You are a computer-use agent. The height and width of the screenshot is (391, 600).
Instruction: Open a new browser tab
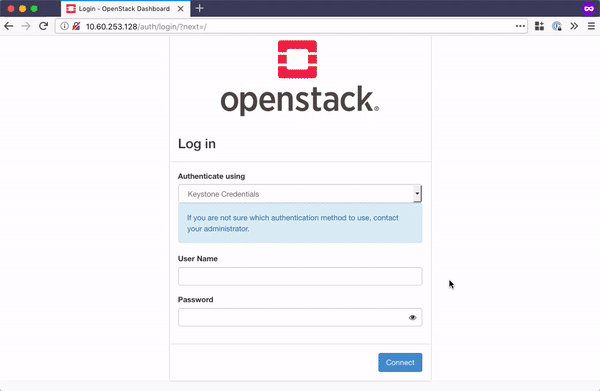(x=199, y=8)
